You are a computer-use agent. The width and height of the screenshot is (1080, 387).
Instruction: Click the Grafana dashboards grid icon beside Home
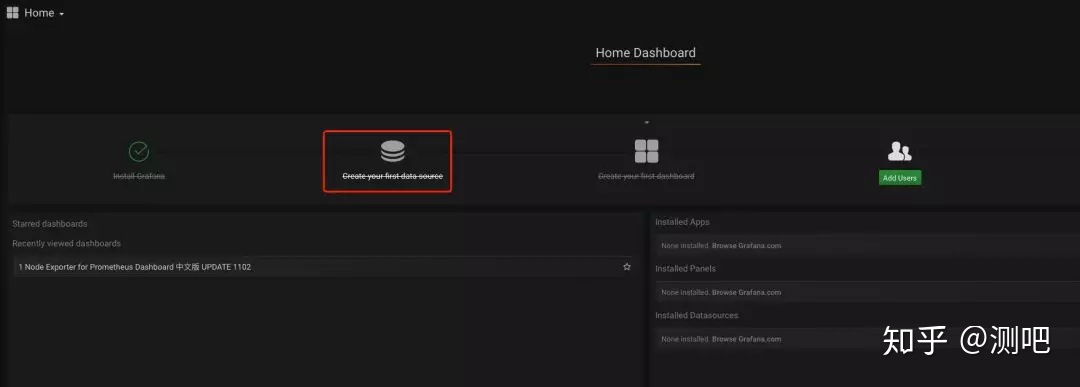click(12, 12)
